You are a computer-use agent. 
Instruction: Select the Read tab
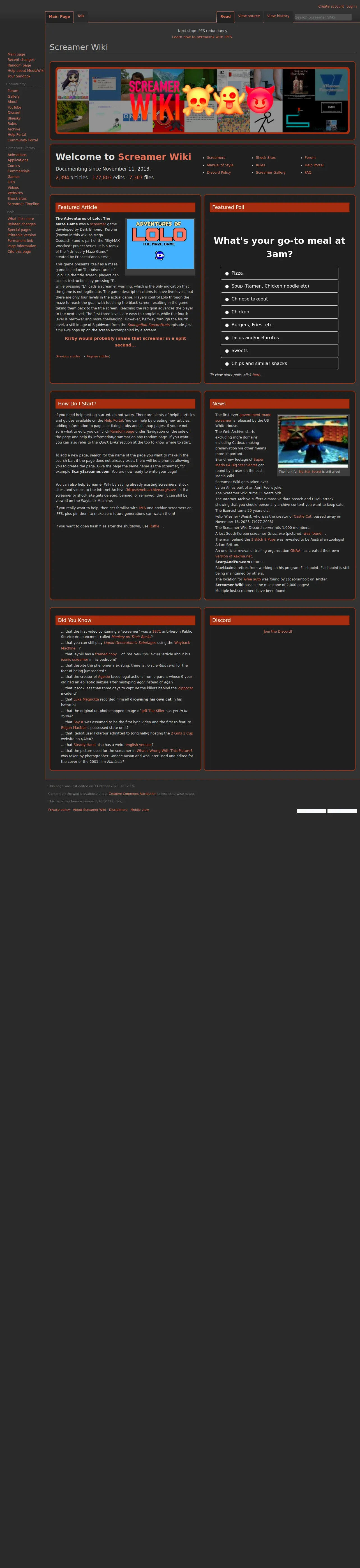point(226,17)
